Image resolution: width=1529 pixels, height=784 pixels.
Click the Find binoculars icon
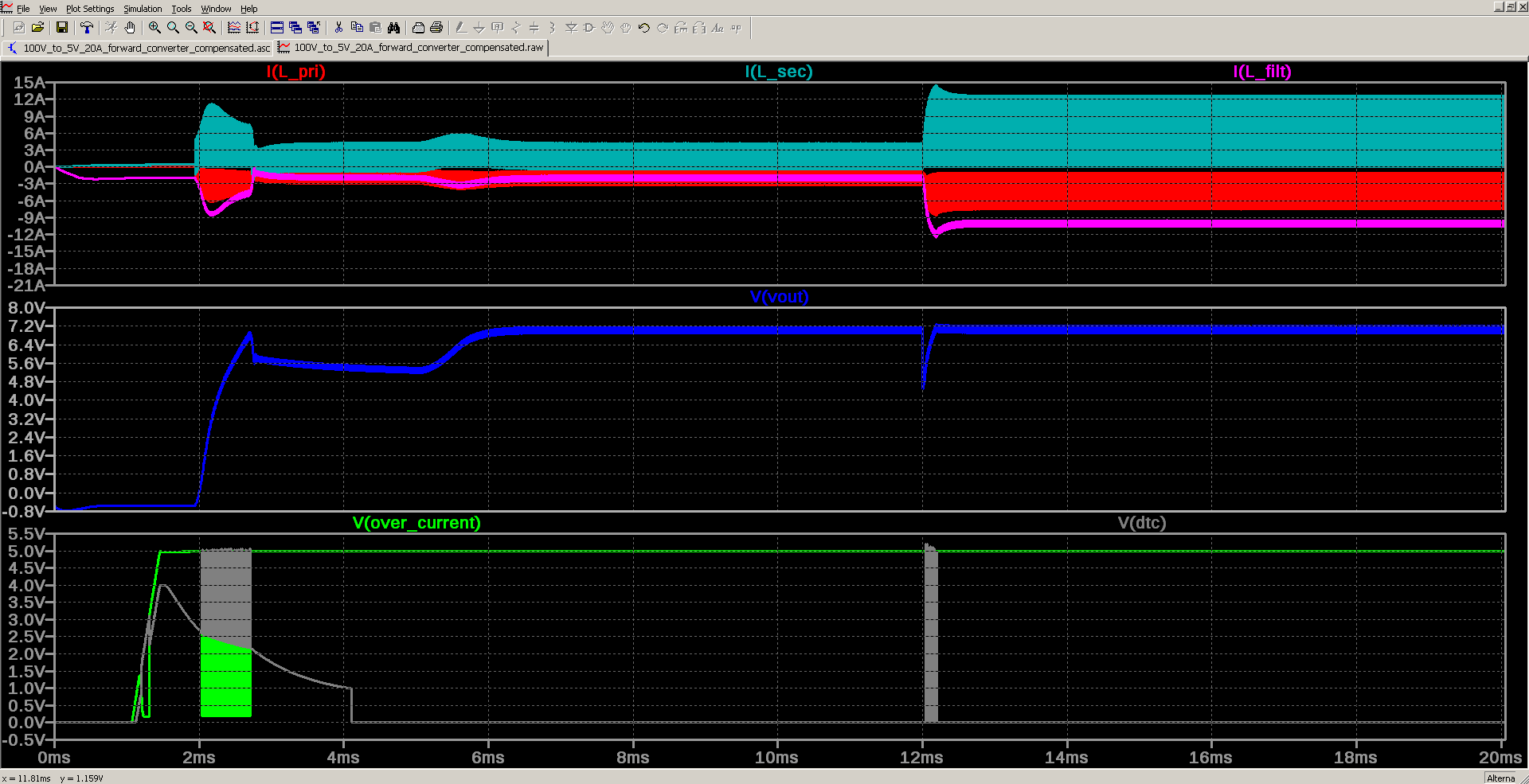coord(393,28)
